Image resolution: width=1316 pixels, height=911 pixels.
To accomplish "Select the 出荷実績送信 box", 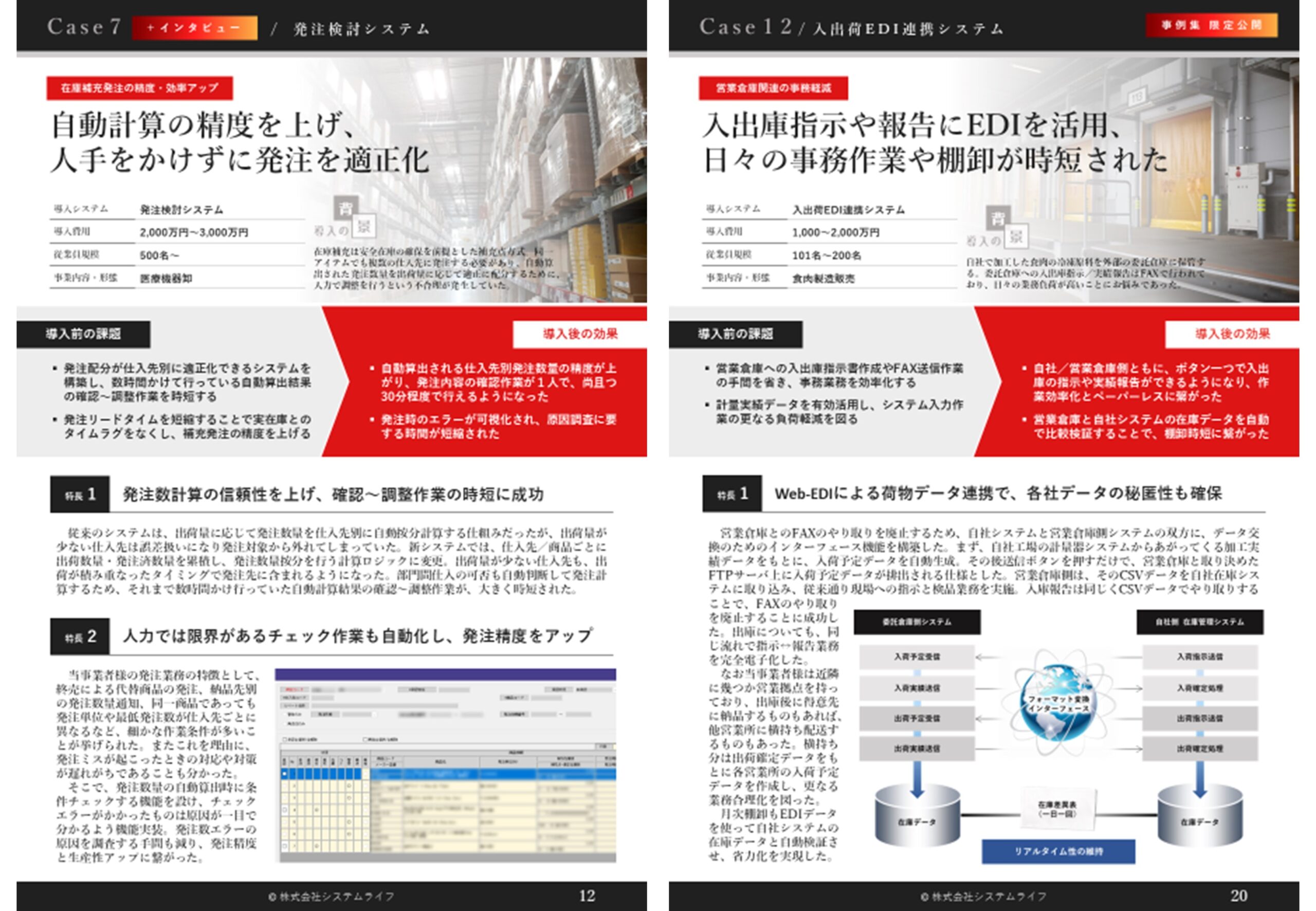I will click(917, 749).
